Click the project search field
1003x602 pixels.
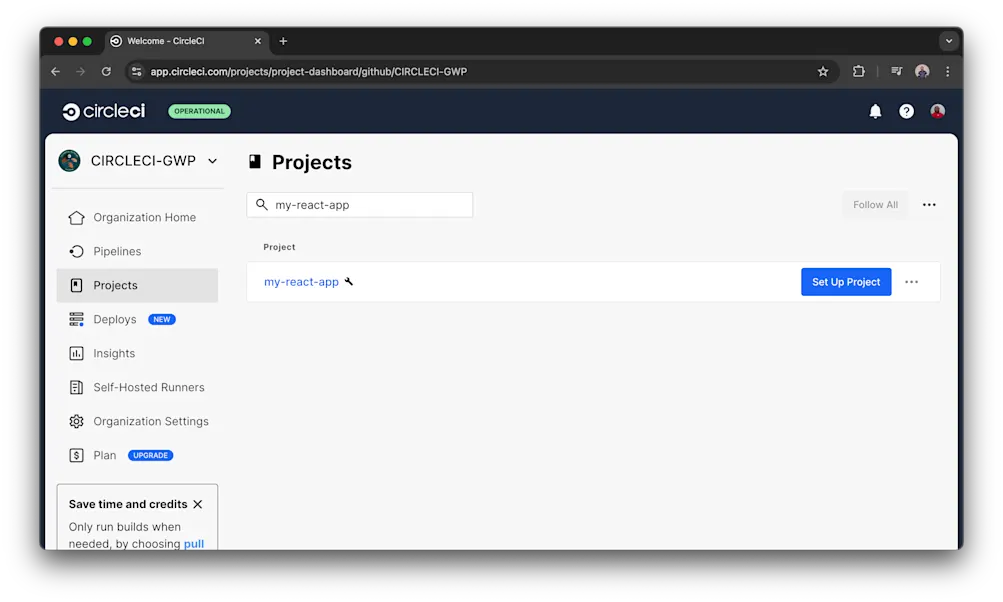(359, 204)
